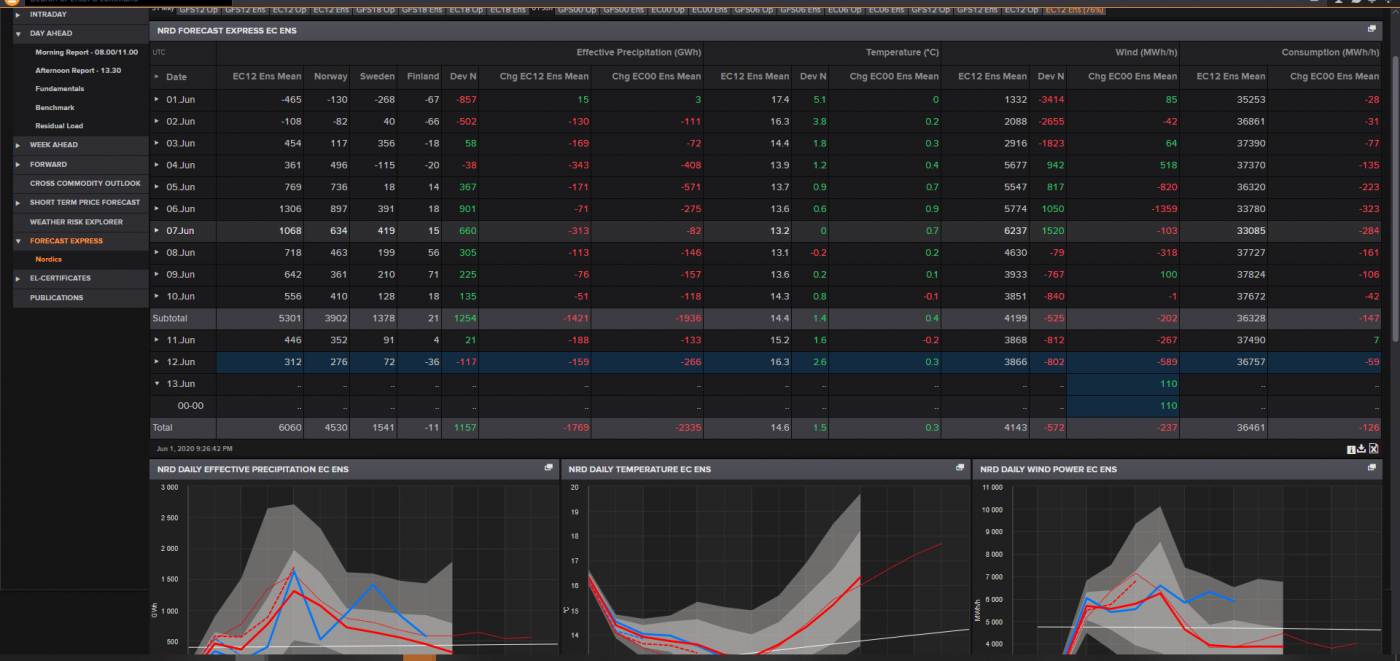Image resolution: width=1400 pixels, height=661 pixels.
Task: Click the download icon below the table
Action: point(1362,448)
